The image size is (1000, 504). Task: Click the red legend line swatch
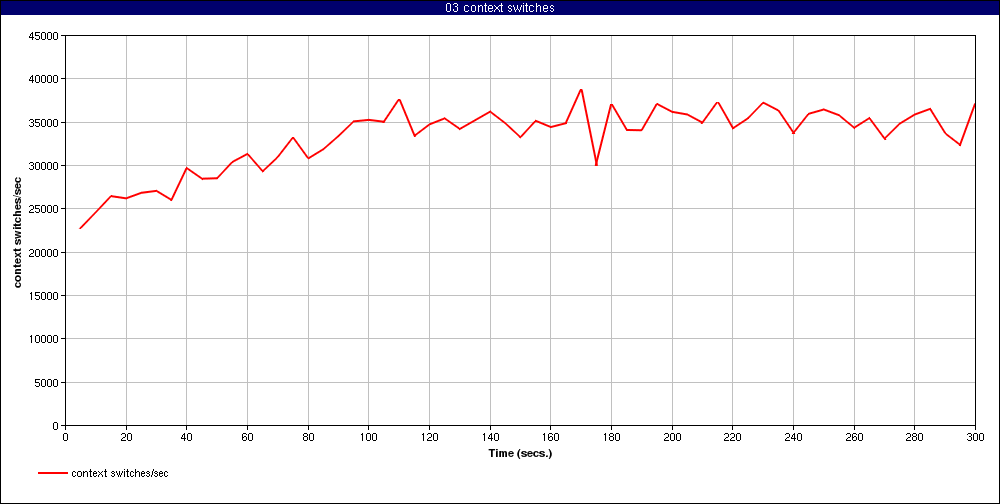[x=52, y=473]
